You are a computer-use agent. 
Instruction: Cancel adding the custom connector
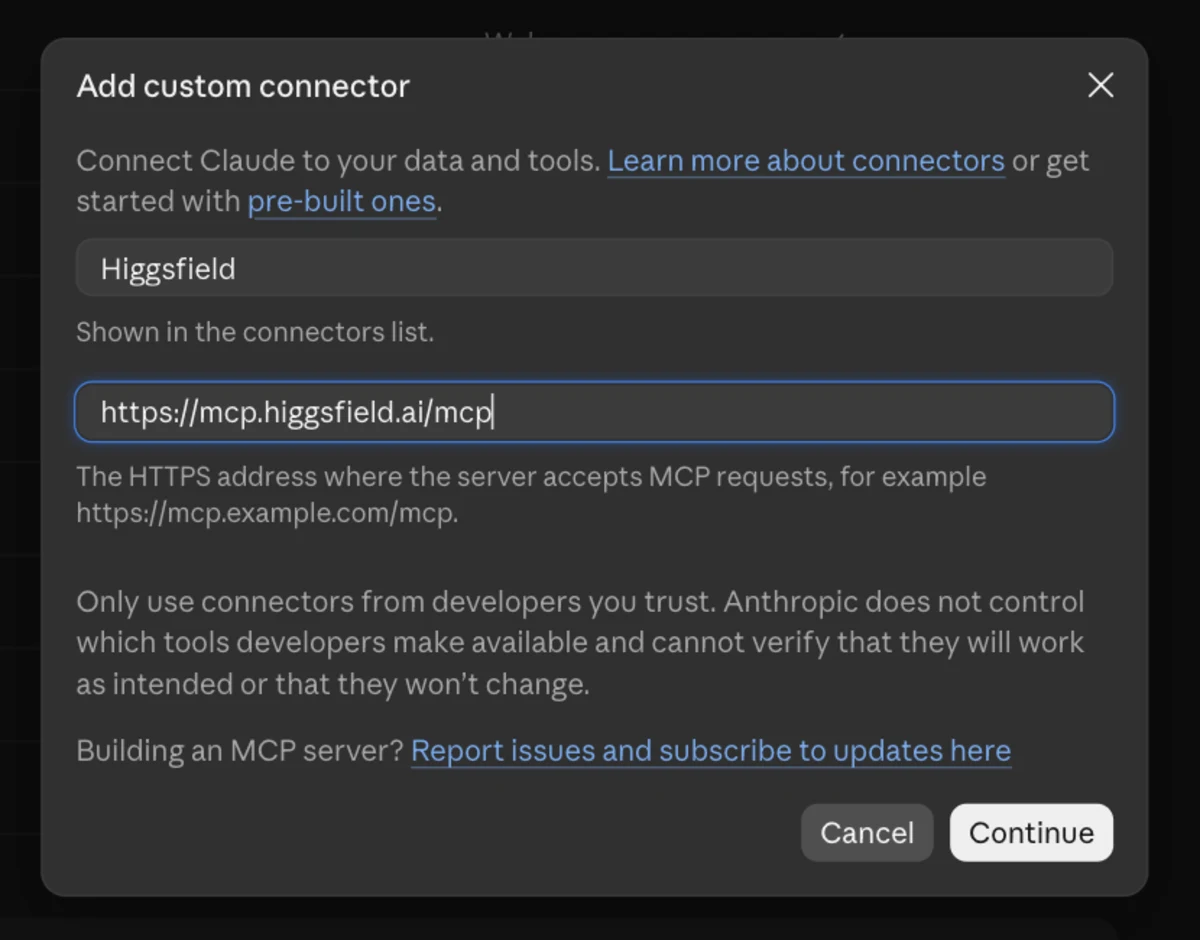coord(867,833)
